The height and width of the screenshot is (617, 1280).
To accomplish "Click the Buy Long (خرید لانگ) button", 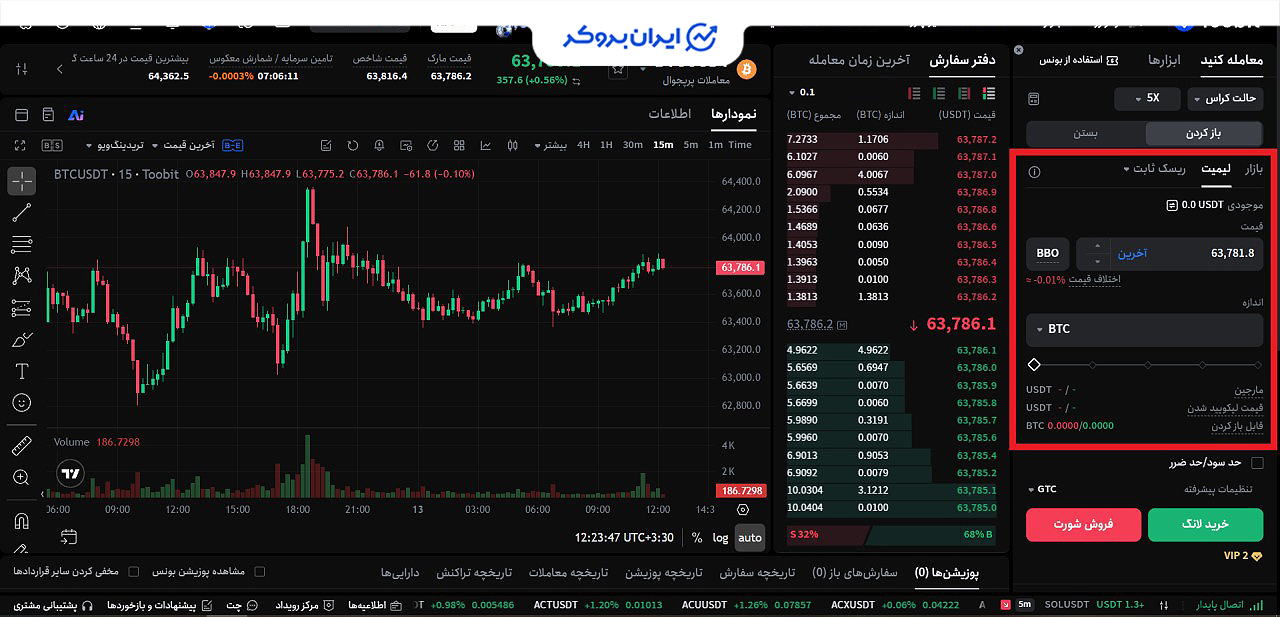I will (1205, 524).
